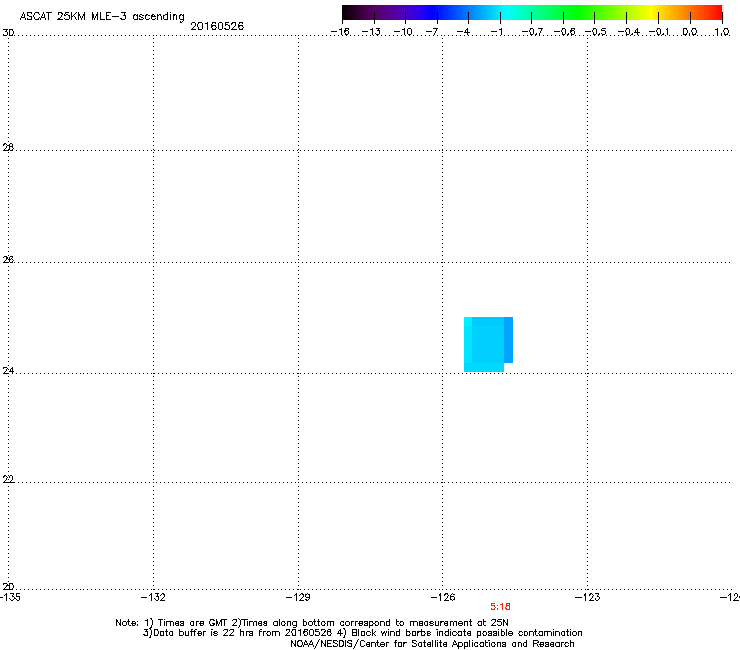The height and width of the screenshot is (650, 740).
Task: Click color scale label "-7"
Action: point(432,32)
